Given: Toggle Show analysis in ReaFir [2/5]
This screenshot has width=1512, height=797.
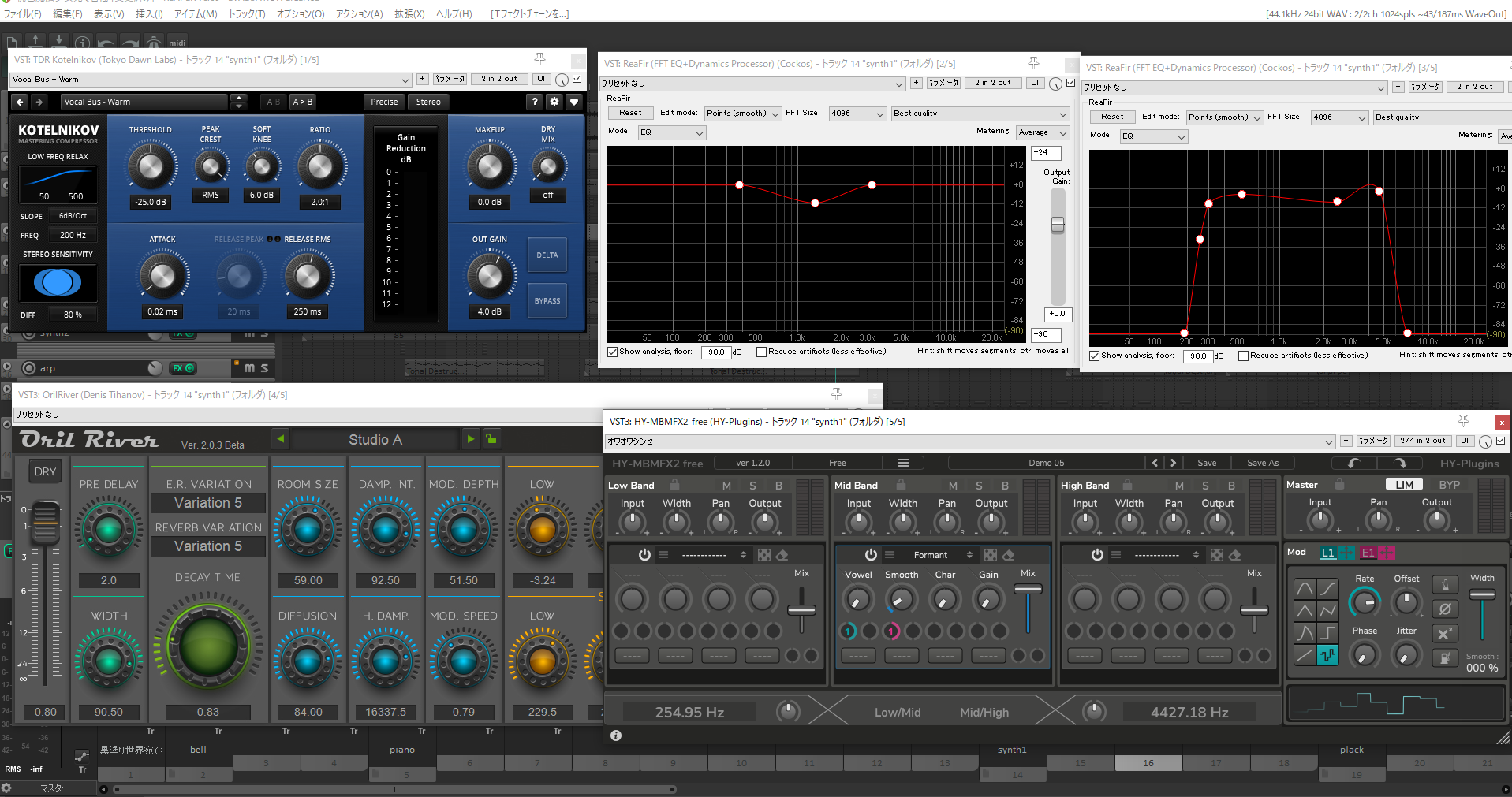Looking at the screenshot, I should [613, 352].
